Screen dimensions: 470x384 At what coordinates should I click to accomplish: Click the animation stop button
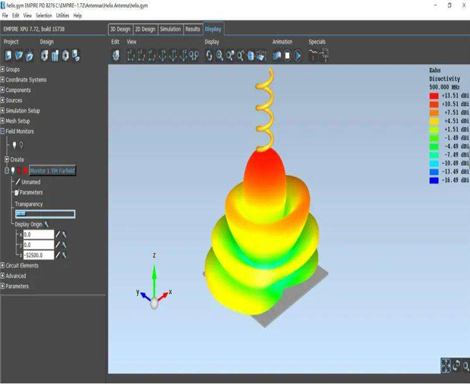(287, 56)
